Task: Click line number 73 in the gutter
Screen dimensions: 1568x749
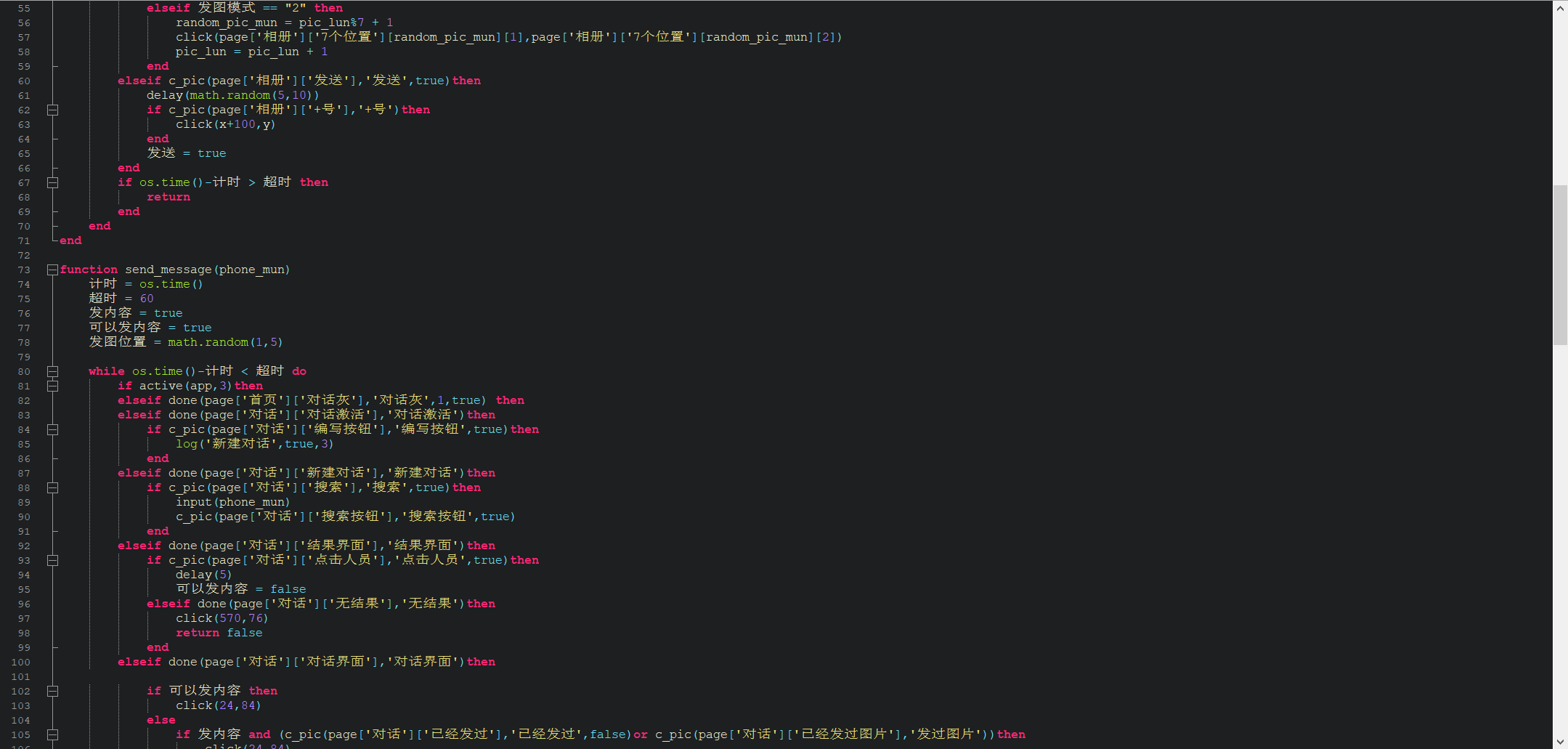Action: coord(24,270)
